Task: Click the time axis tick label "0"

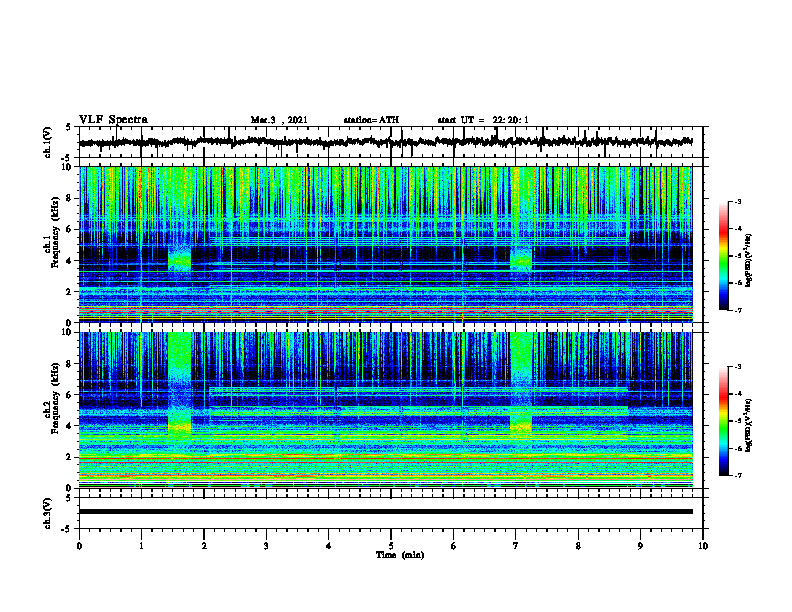Action: (79, 546)
